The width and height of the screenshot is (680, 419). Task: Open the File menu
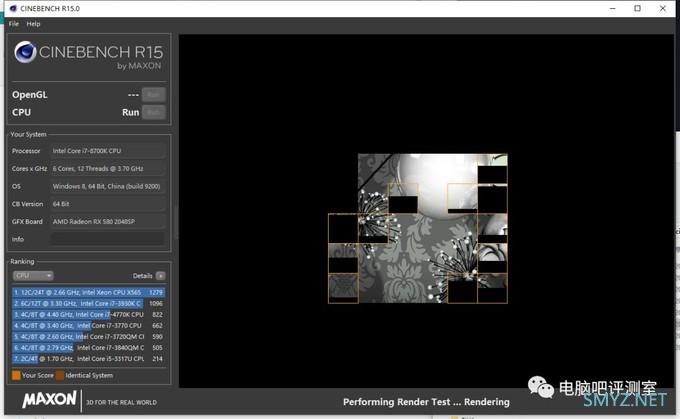(x=13, y=24)
